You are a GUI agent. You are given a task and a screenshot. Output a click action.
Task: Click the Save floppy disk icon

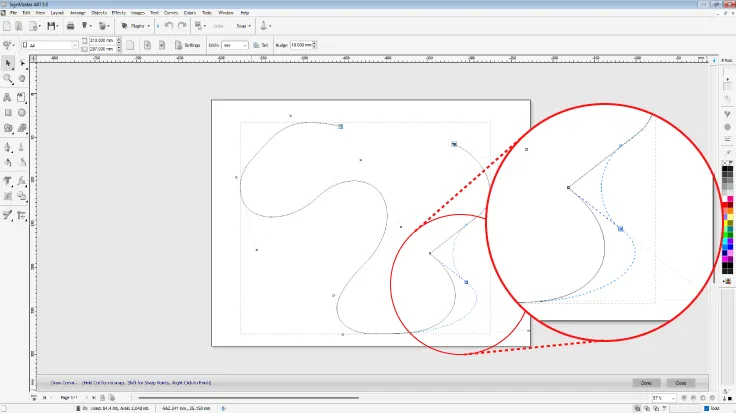(51, 26)
